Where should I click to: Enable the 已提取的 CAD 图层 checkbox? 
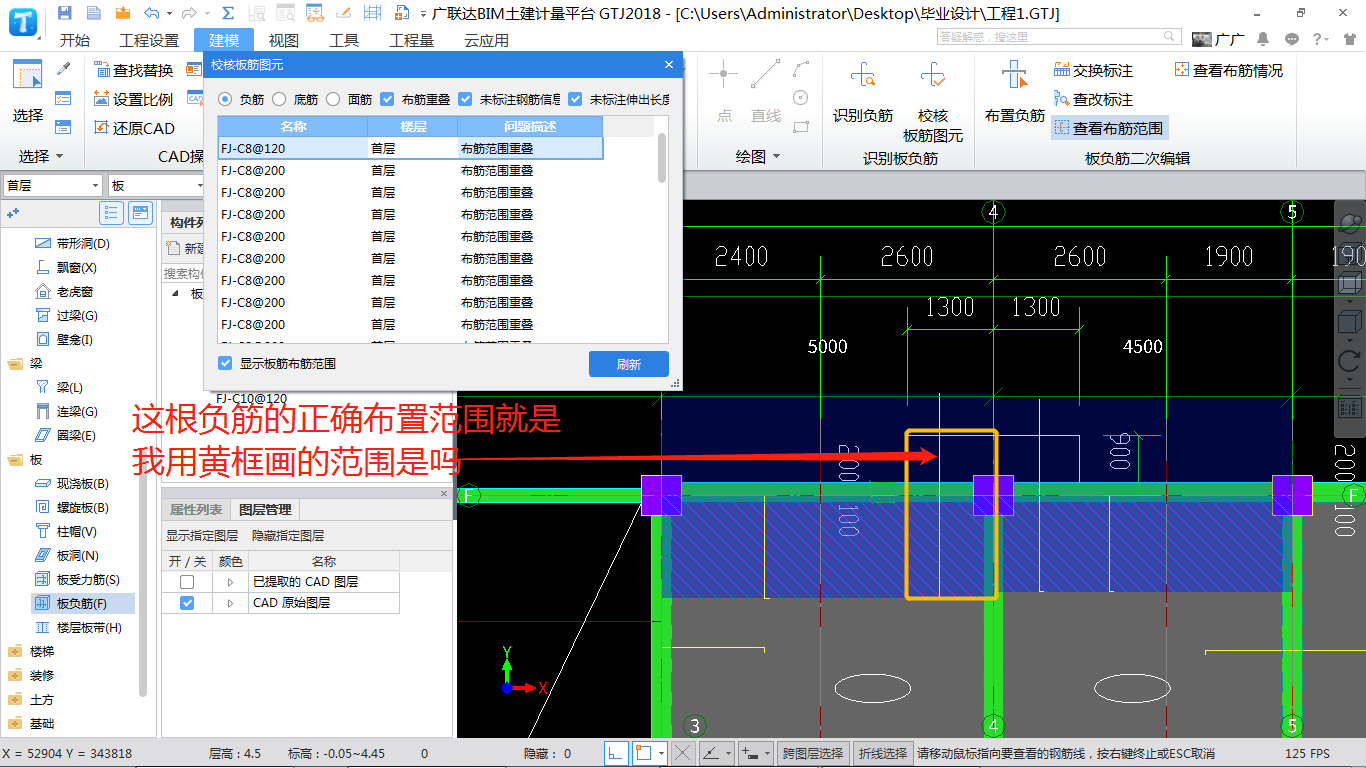coord(187,581)
